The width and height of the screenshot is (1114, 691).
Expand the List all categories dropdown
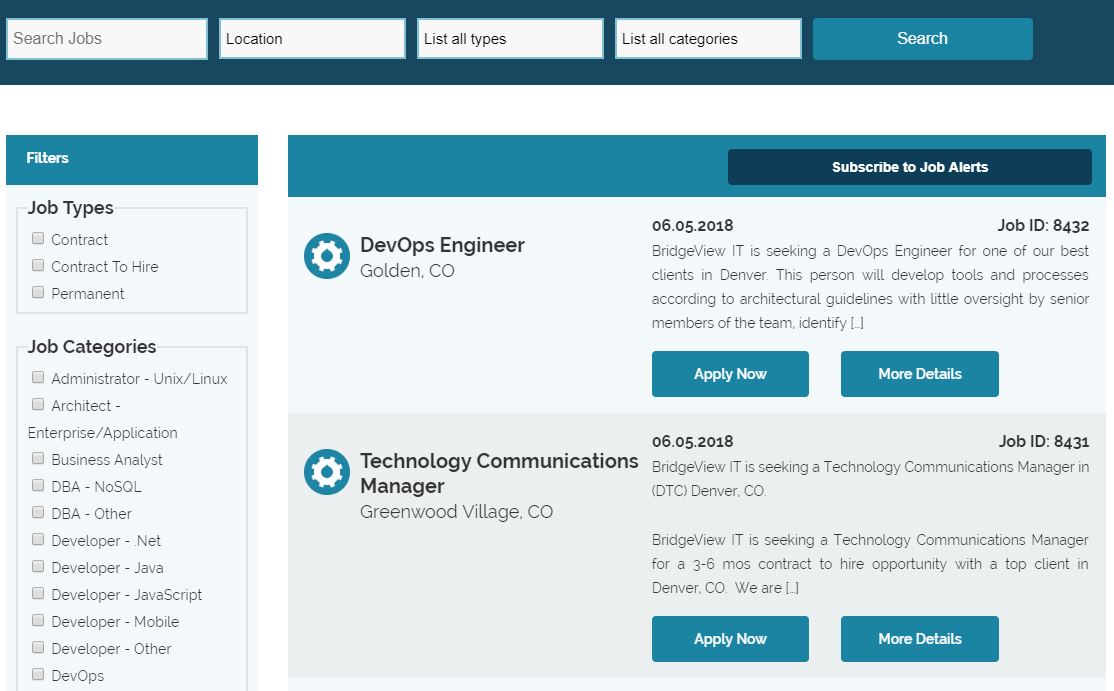[x=708, y=39]
